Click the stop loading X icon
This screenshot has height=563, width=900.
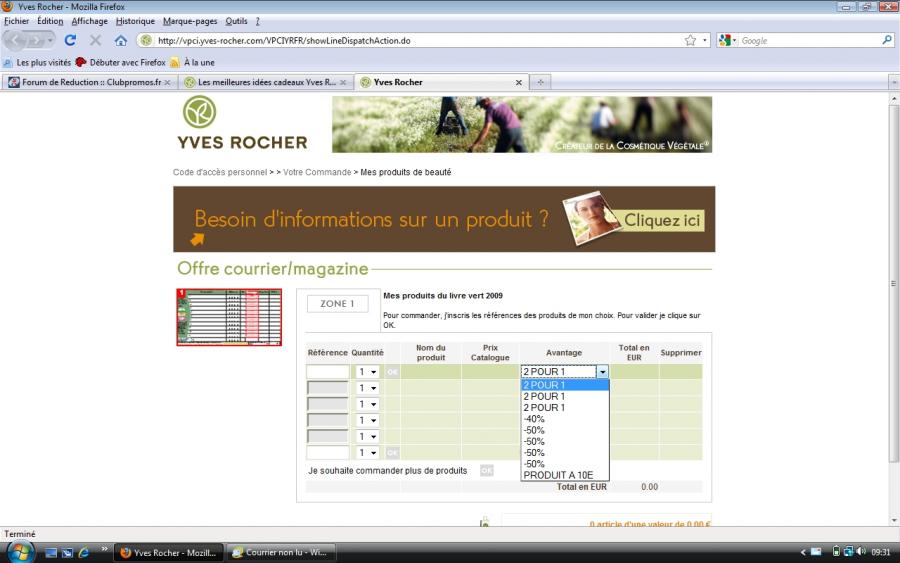(96, 41)
